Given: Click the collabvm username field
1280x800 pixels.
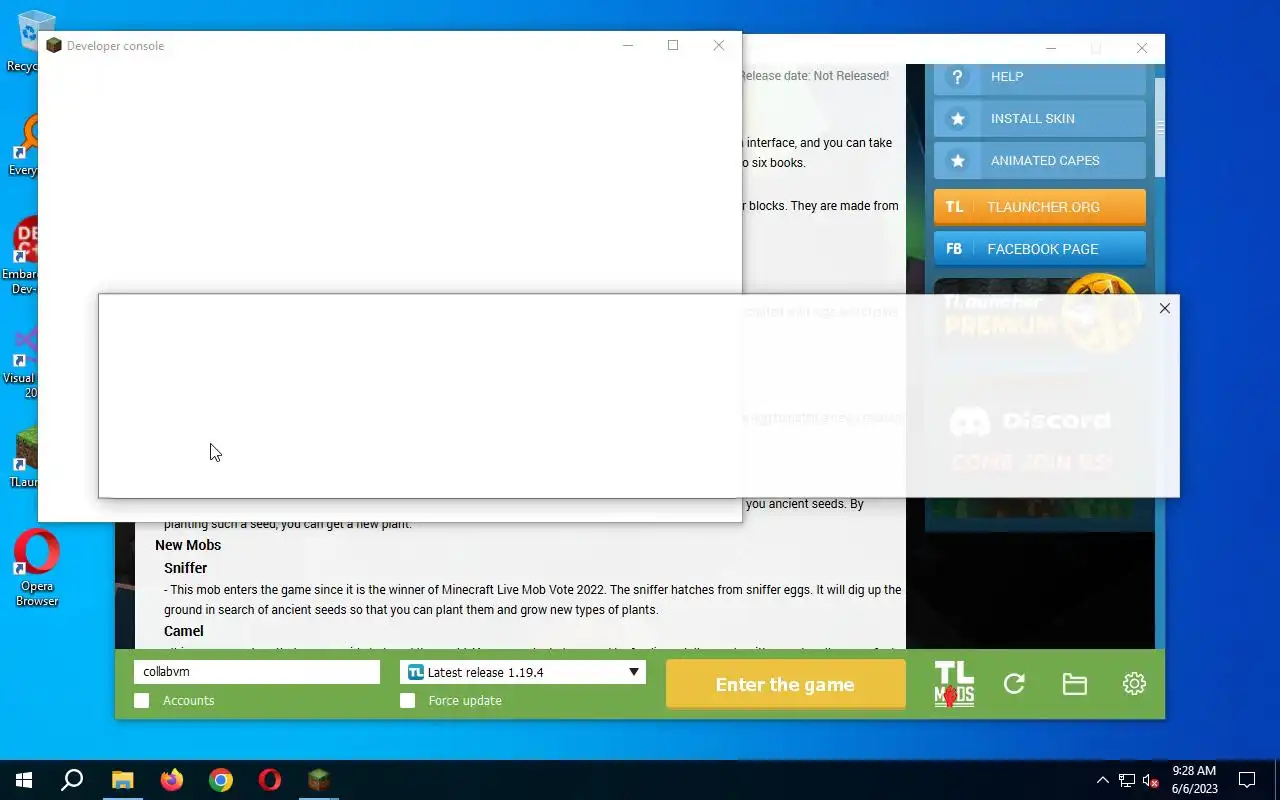Looking at the screenshot, I should click(257, 672).
